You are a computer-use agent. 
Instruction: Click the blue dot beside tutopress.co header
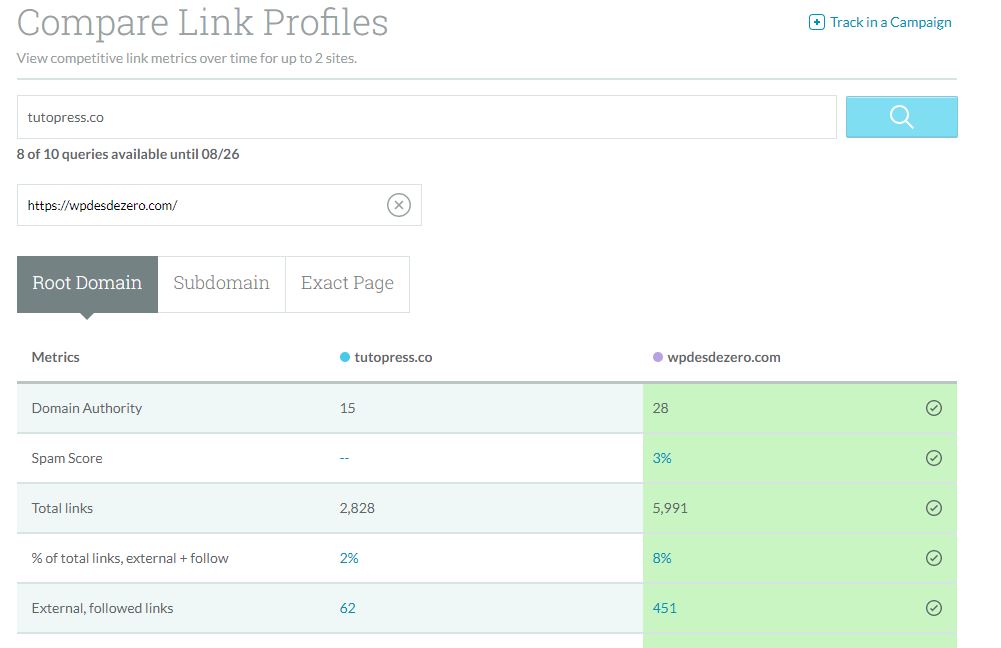tap(345, 357)
